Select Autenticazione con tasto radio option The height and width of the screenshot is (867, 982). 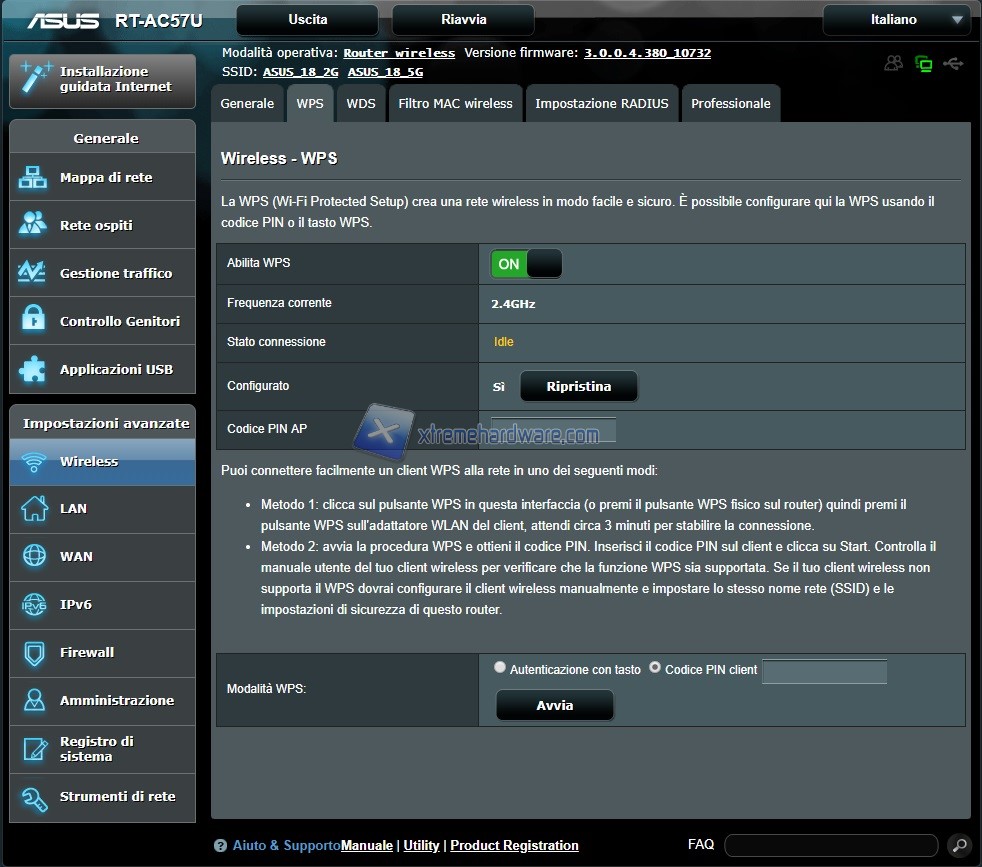(500, 668)
